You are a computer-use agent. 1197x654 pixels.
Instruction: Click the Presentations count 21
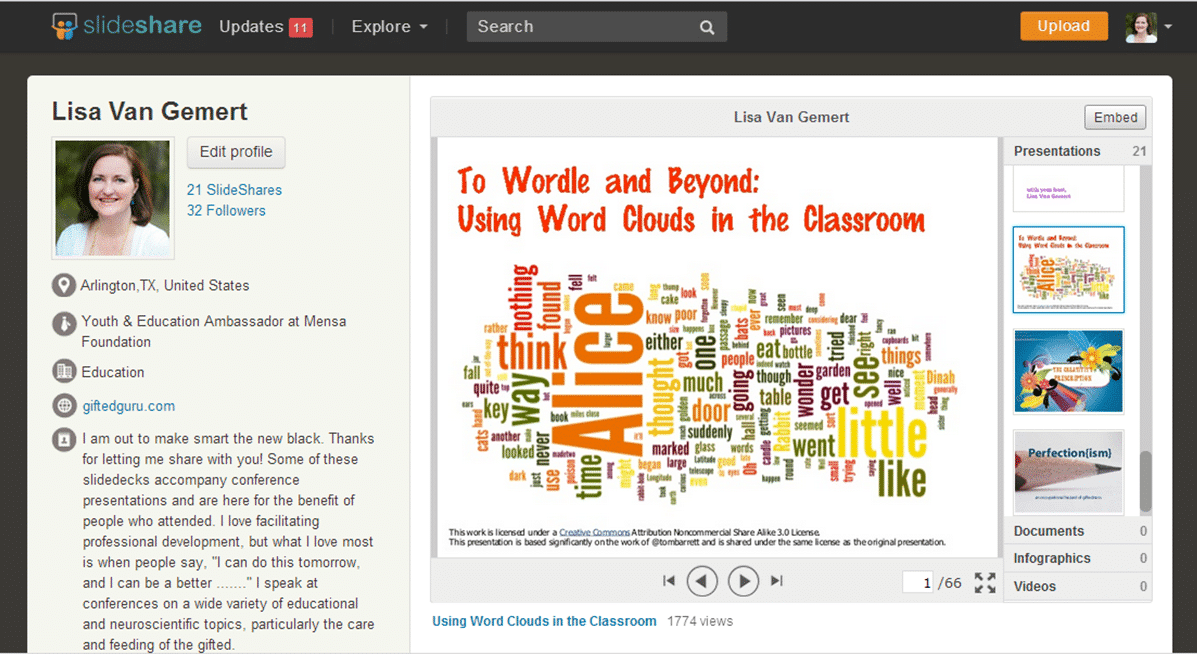(x=1139, y=151)
